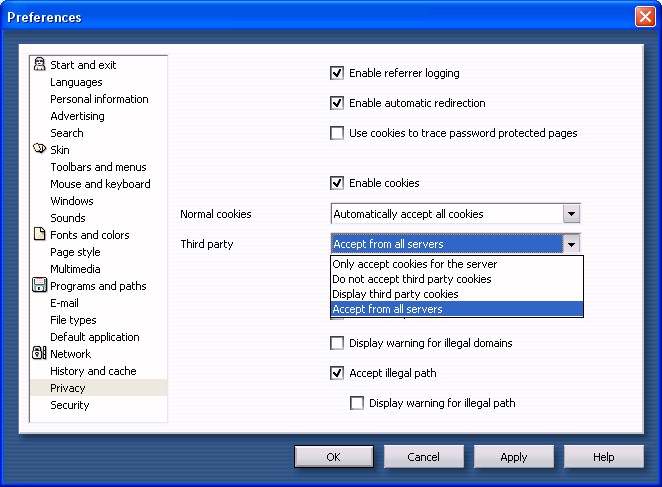
Task: Go to History and cache settings
Action: pyautogui.click(x=93, y=371)
